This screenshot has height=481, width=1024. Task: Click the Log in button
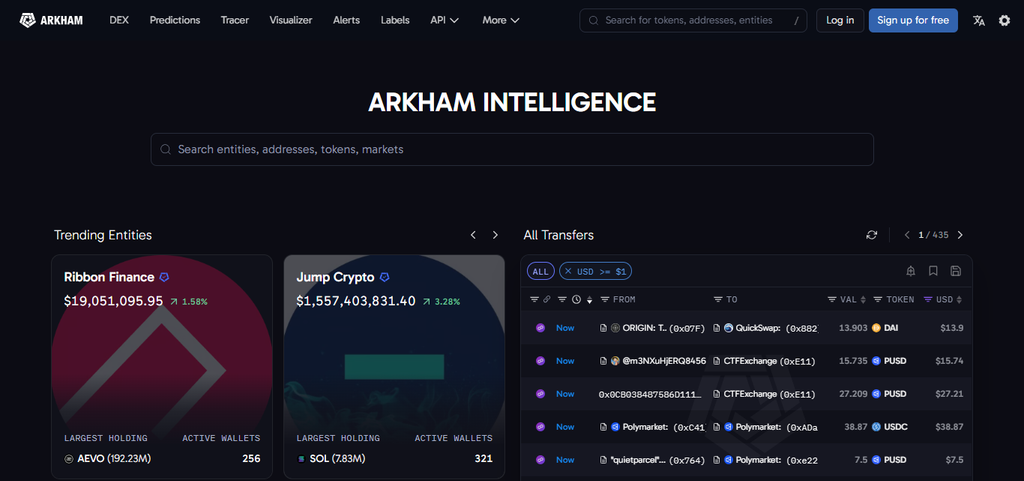[x=840, y=20]
